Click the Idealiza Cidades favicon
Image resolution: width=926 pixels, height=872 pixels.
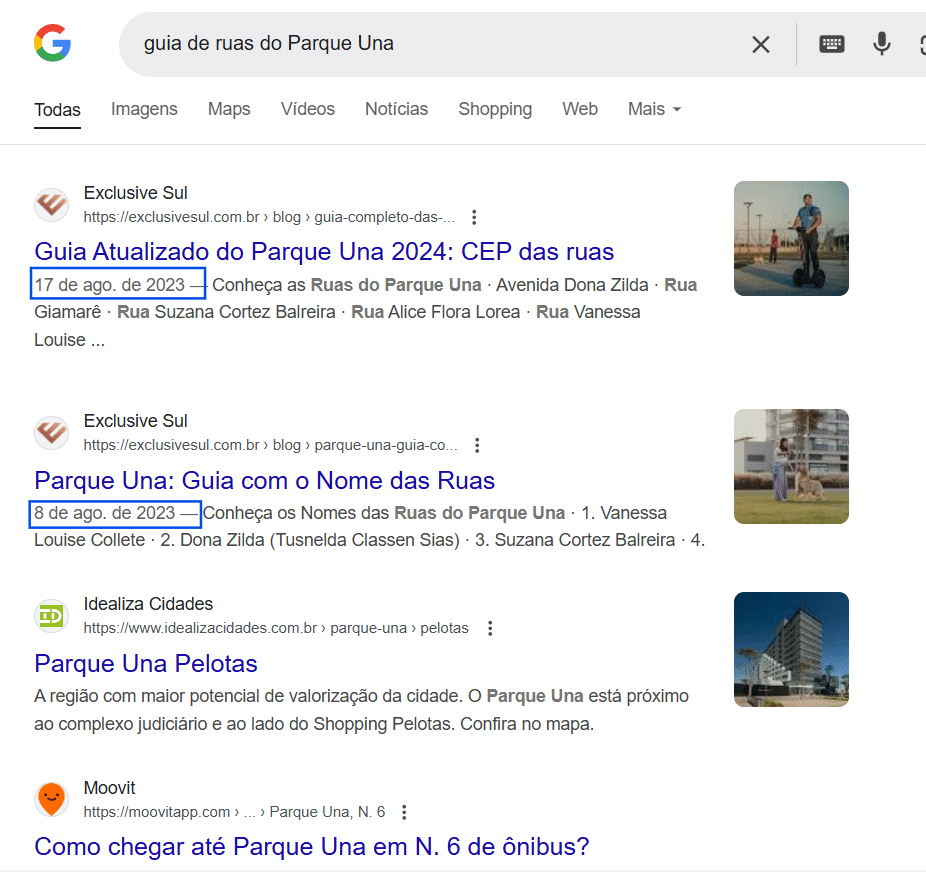[x=51, y=616]
